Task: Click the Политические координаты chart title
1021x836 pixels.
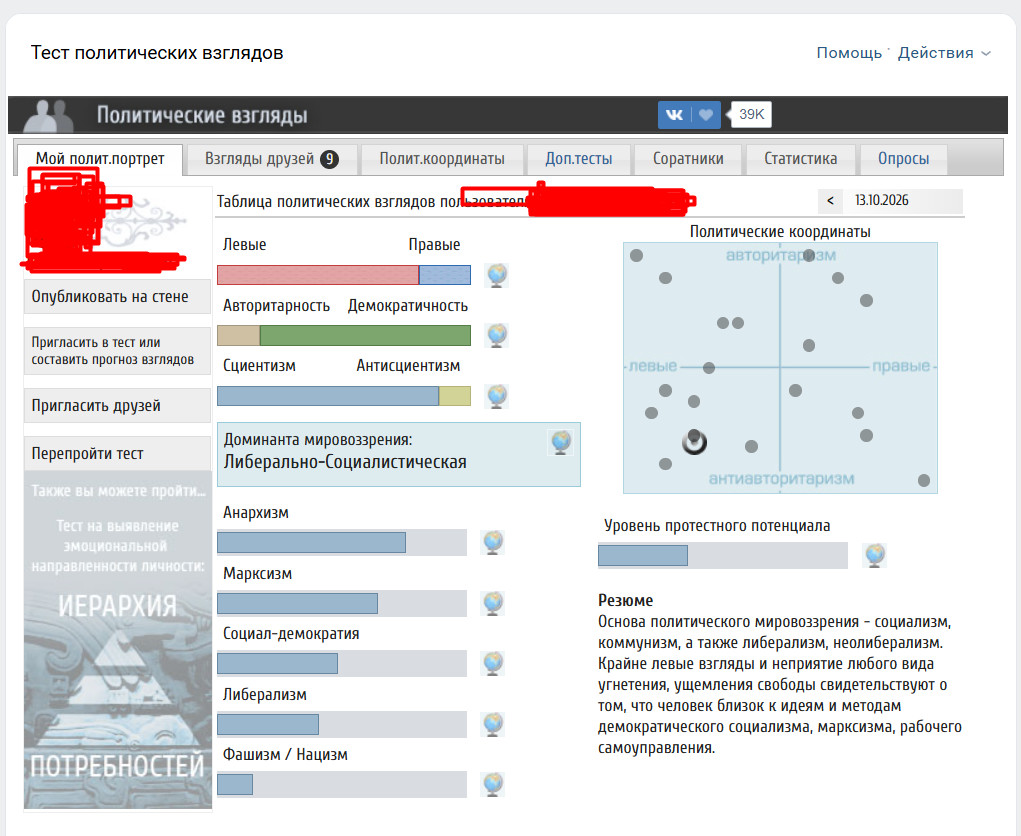Action: point(780,232)
